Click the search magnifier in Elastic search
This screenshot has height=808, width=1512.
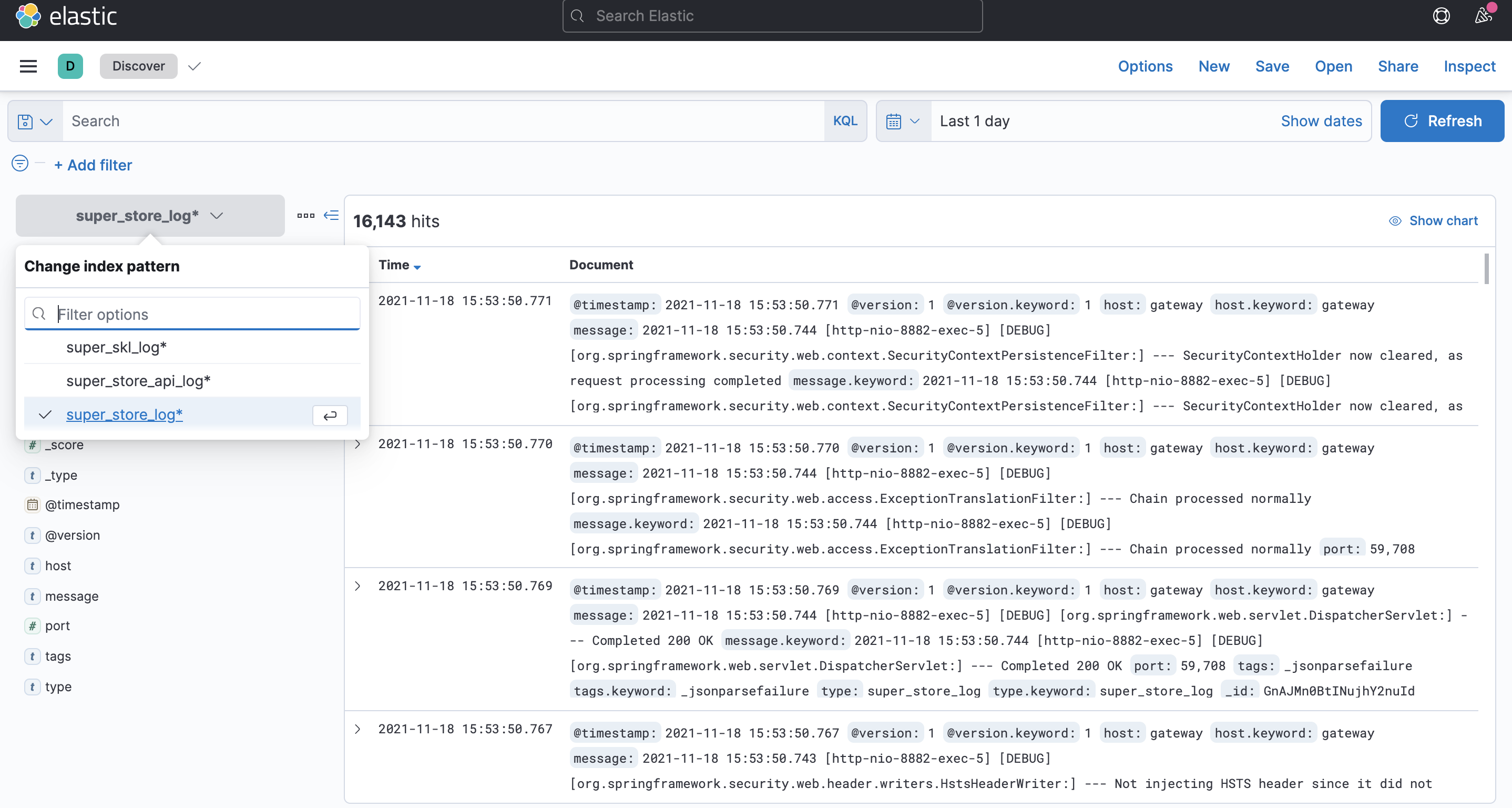point(578,16)
